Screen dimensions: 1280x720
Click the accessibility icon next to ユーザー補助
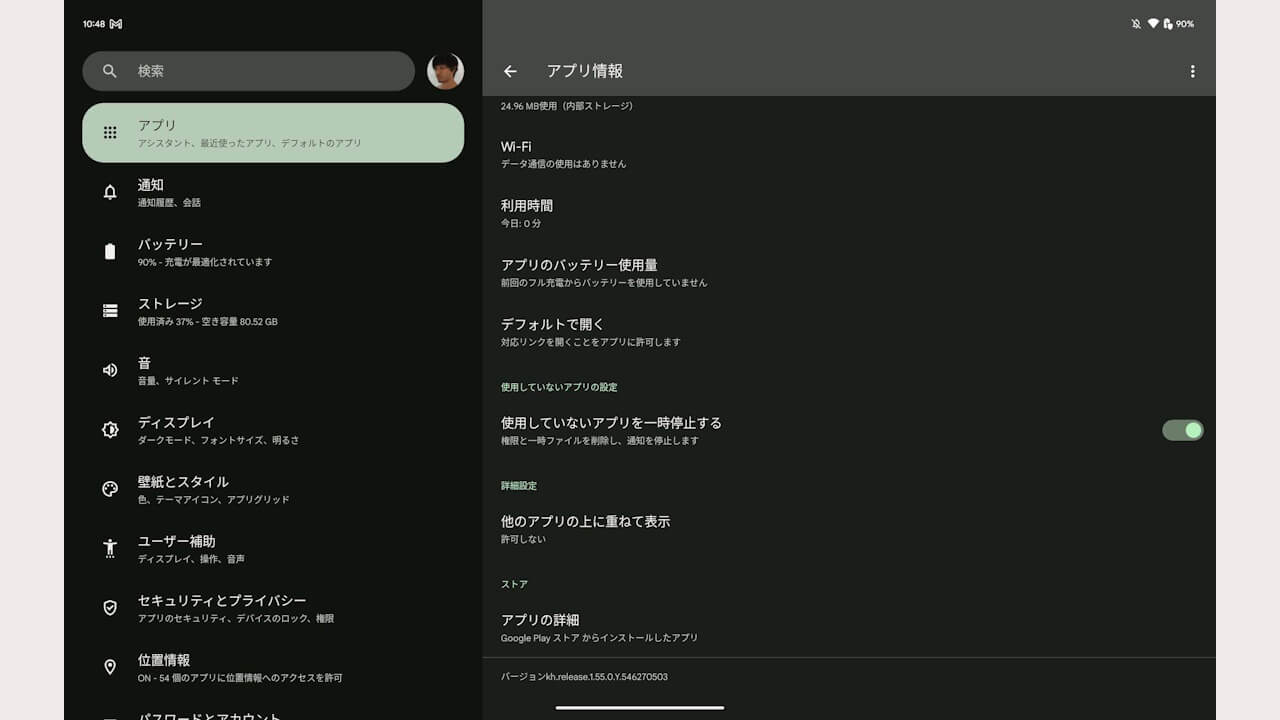click(x=110, y=548)
